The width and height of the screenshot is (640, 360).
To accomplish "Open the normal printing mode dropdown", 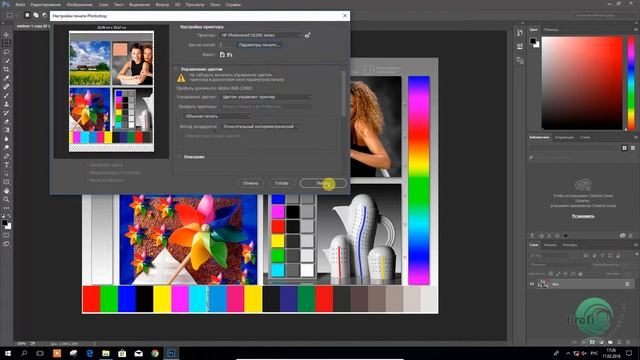I will 218,116.
